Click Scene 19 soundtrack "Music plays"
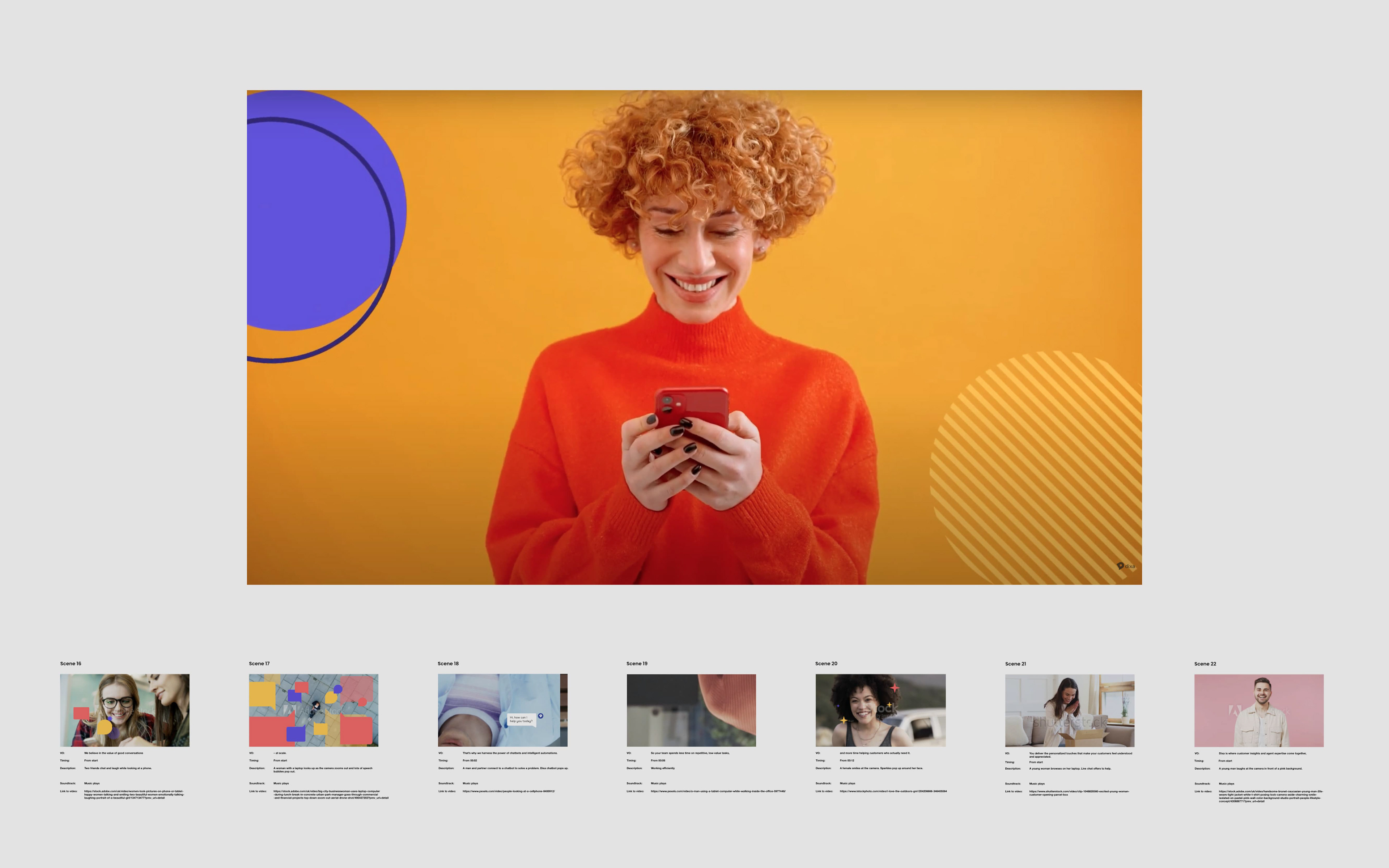Image resolution: width=1389 pixels, height=868 pixels. [x=658, y=784]
